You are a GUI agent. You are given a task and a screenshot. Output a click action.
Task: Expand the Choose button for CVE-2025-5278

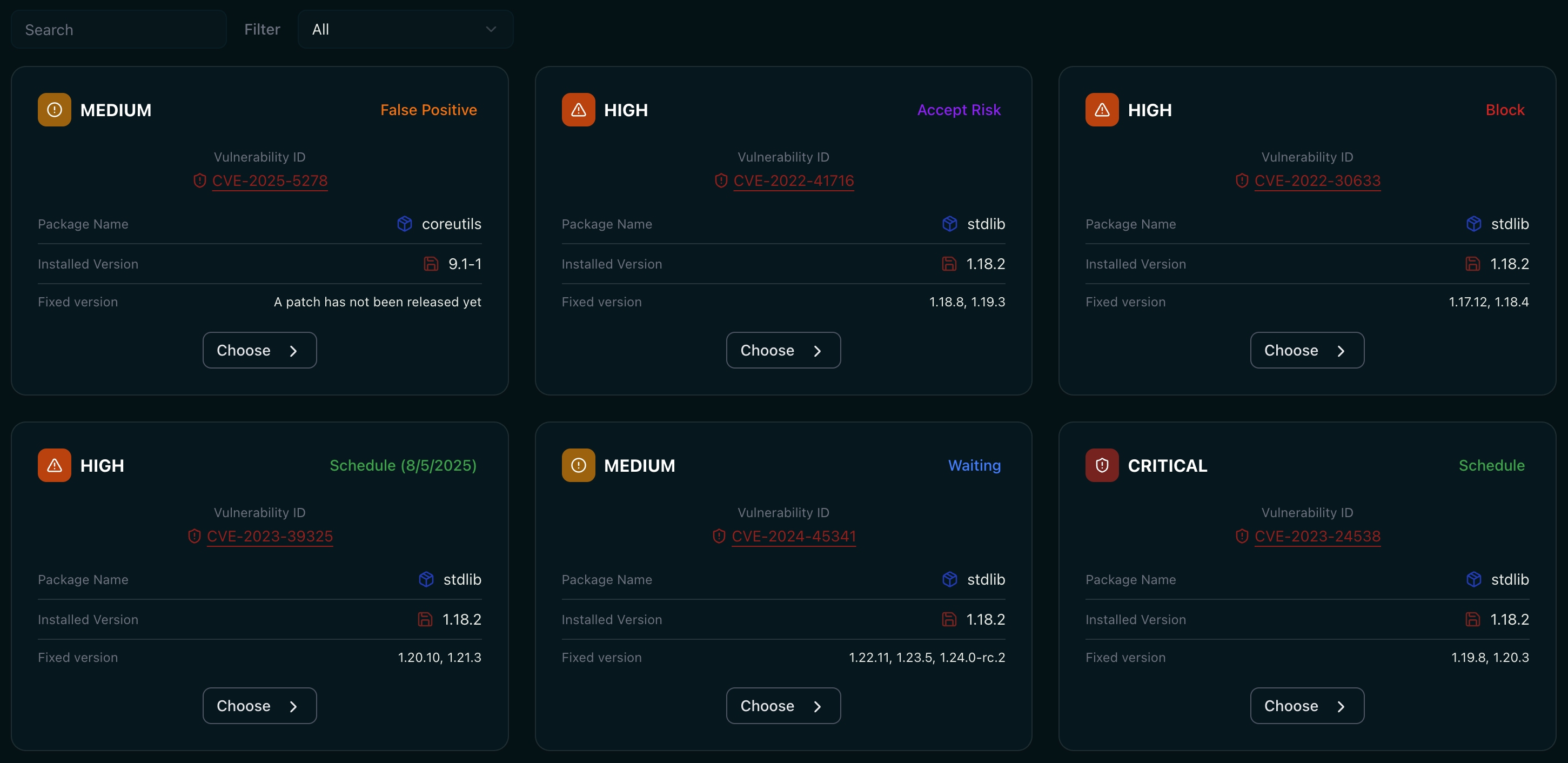(259, 350)
